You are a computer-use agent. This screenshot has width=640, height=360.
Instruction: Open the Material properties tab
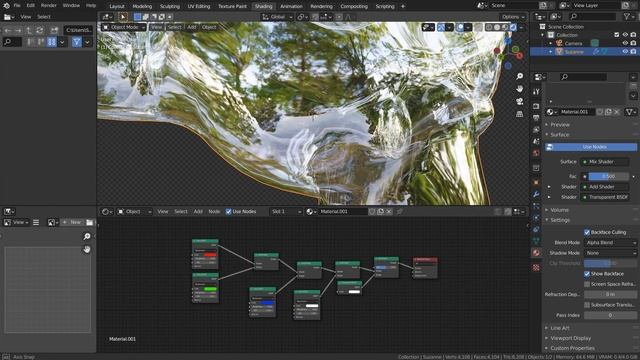[x=536, y=253]
